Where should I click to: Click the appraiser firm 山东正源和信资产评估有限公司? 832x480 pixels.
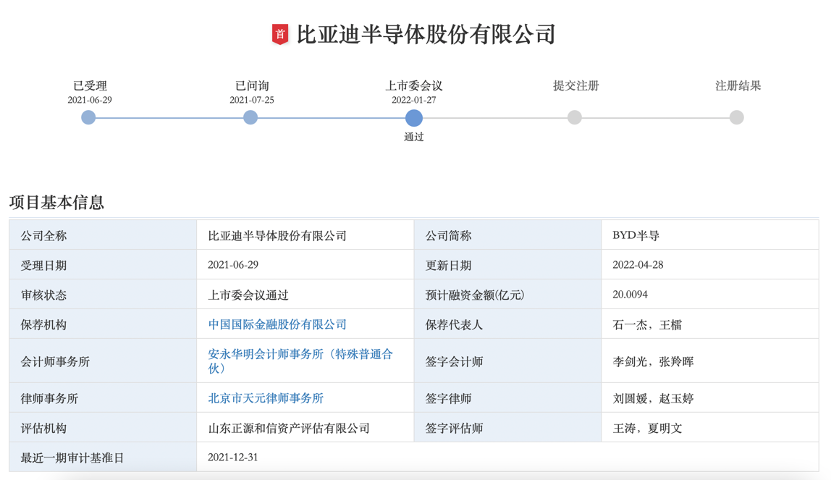tap(289, 427)
